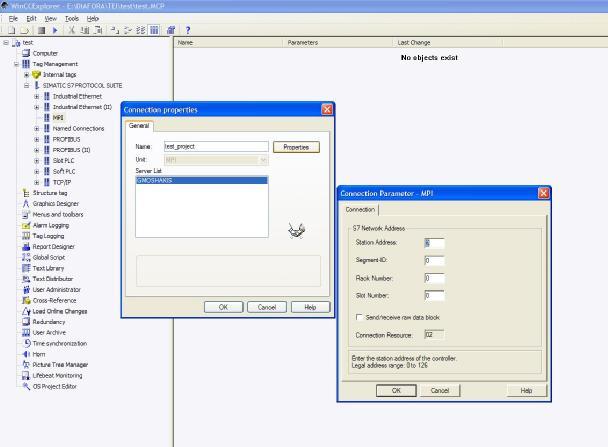The height and width of the screenshot is (447, 608).
Task: Select GMOSHAKIS in the Server List
Action: pyautogui.click(x=202, y=180)
